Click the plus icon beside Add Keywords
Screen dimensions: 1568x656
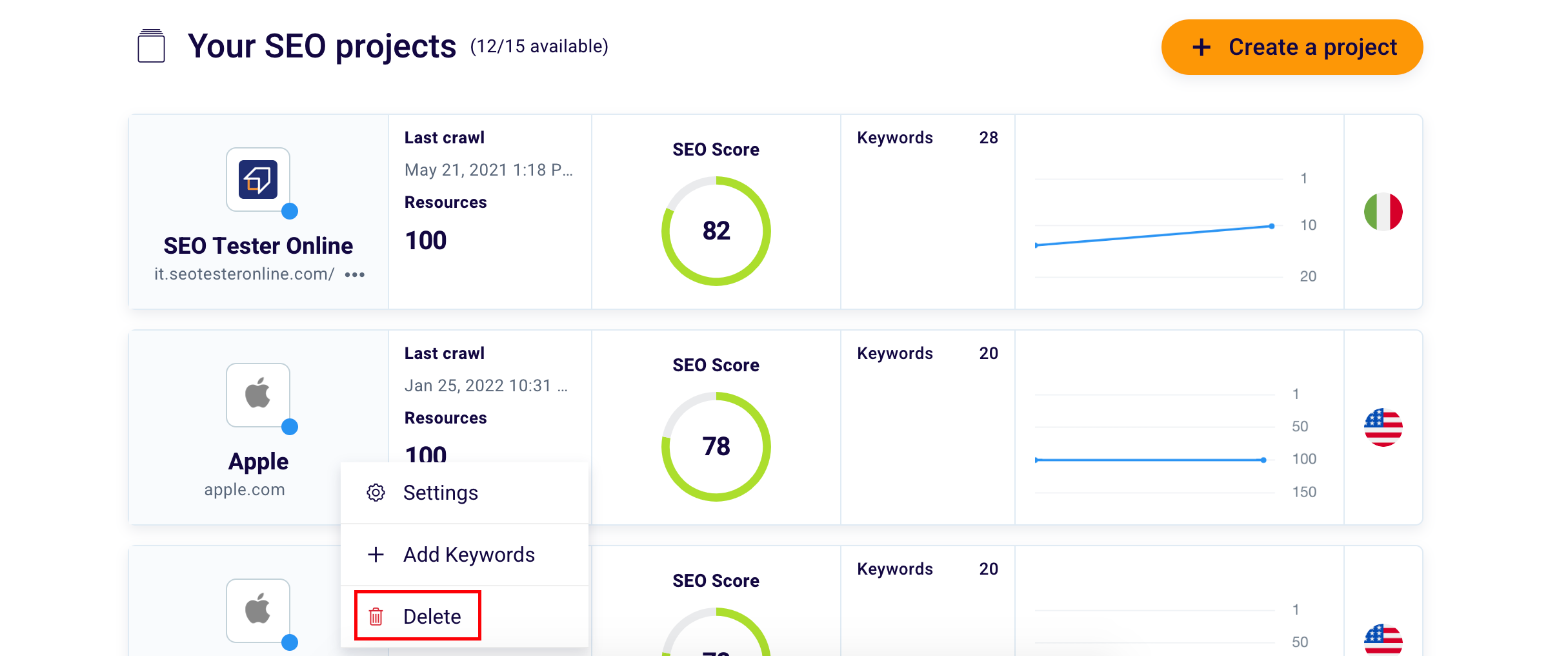click(x=376, y=555)
